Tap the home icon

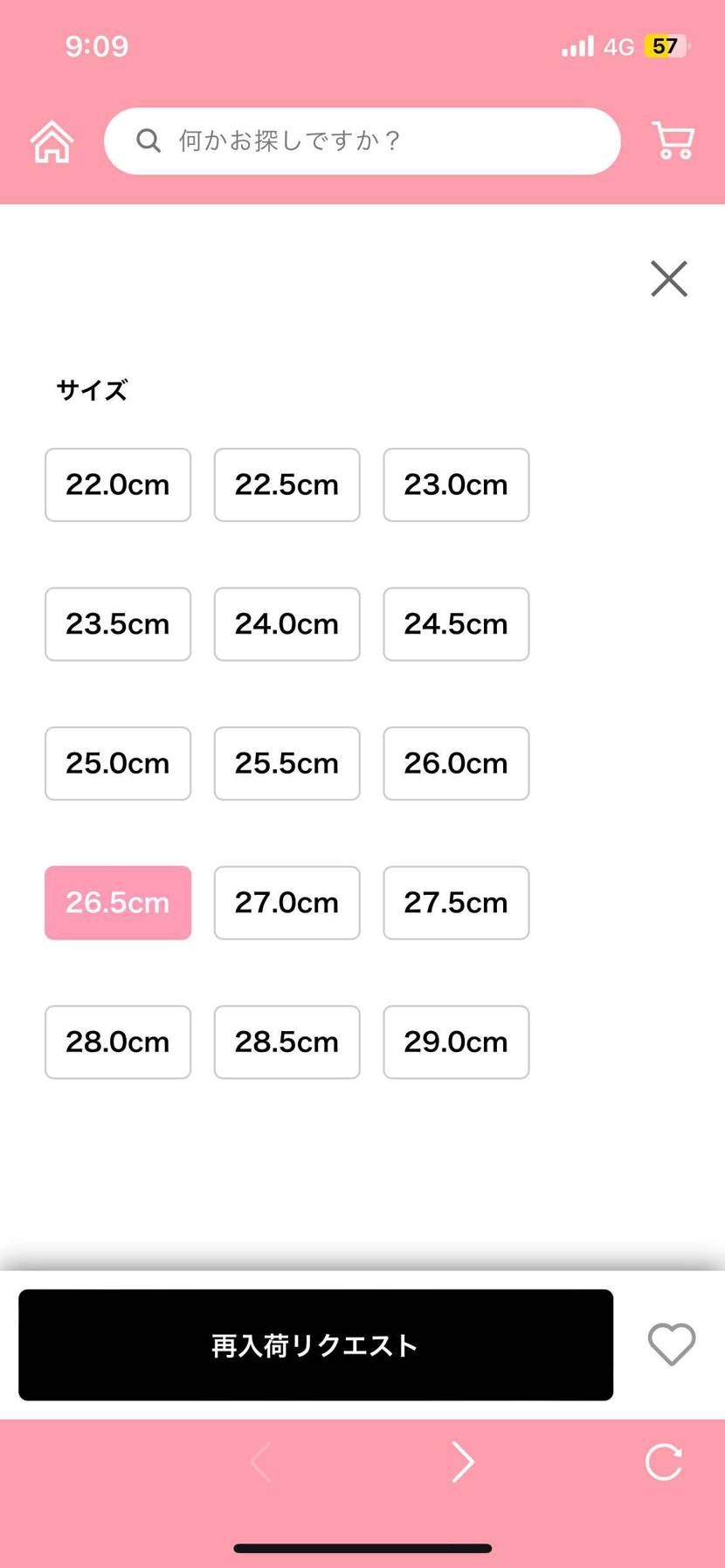tap(52, 141)
